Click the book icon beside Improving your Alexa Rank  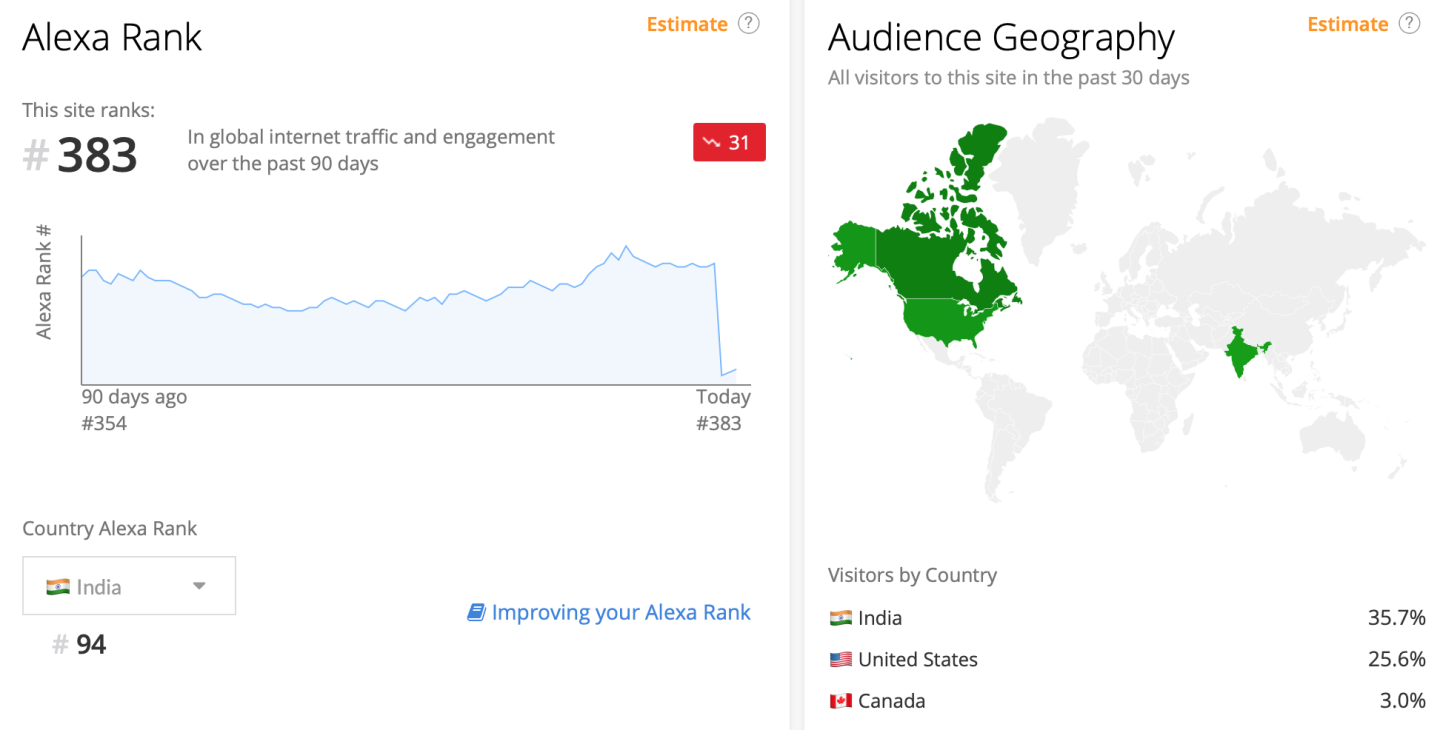tap(476, 612)
